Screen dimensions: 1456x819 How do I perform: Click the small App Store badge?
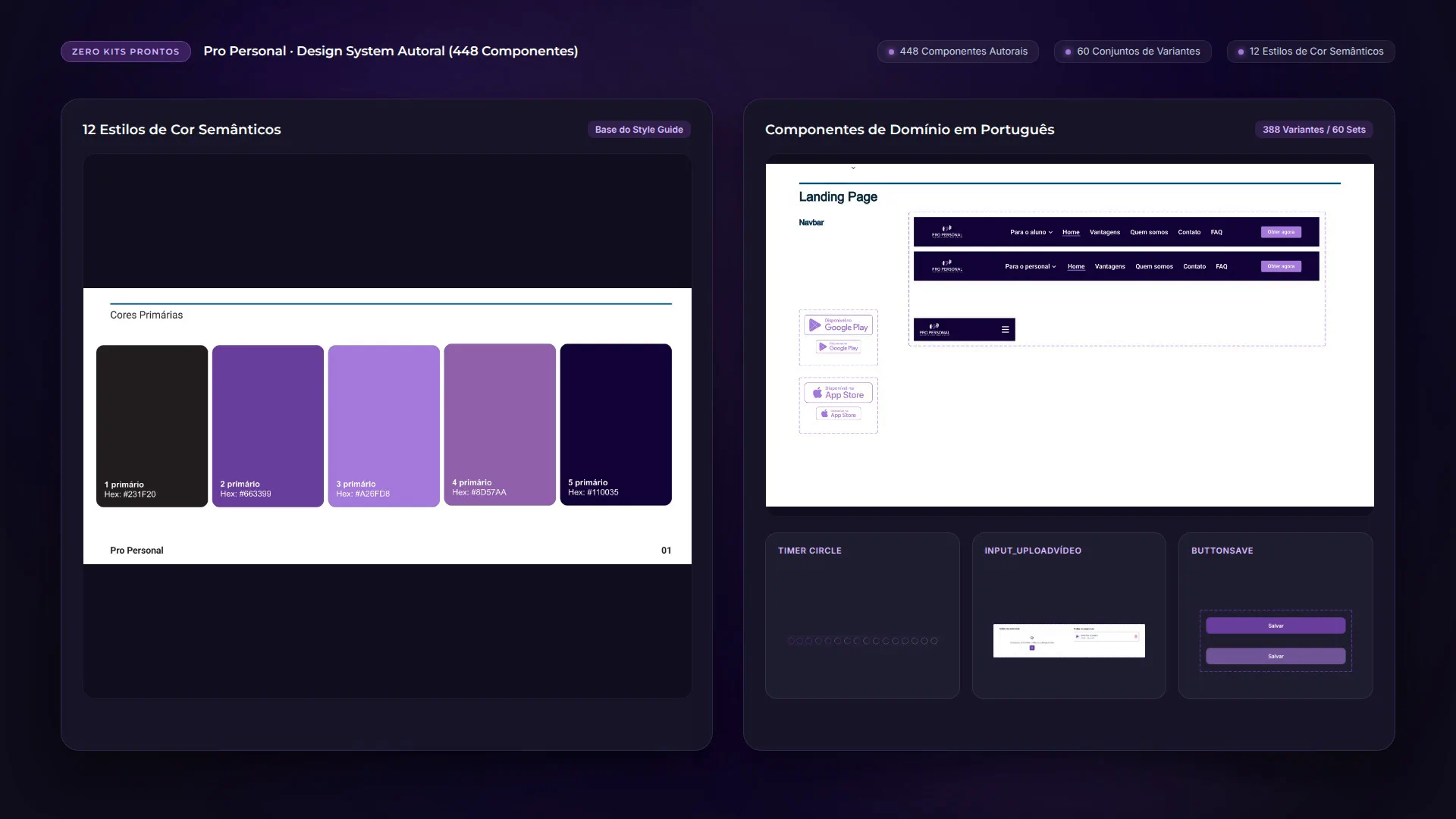[x=839, y=413]
